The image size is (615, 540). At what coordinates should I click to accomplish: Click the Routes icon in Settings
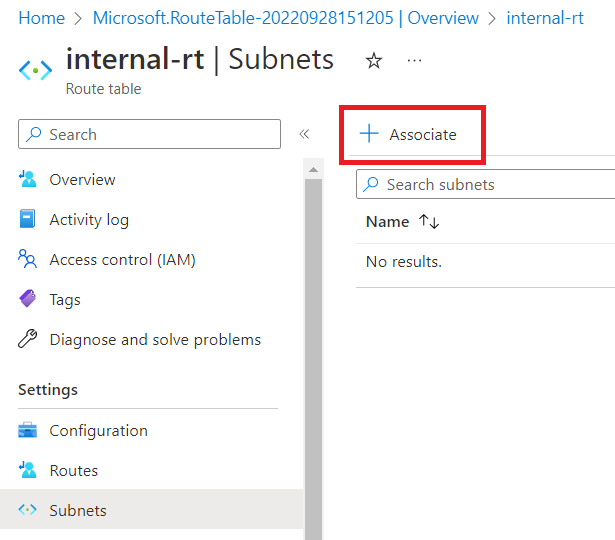click(x=28, y=471)
